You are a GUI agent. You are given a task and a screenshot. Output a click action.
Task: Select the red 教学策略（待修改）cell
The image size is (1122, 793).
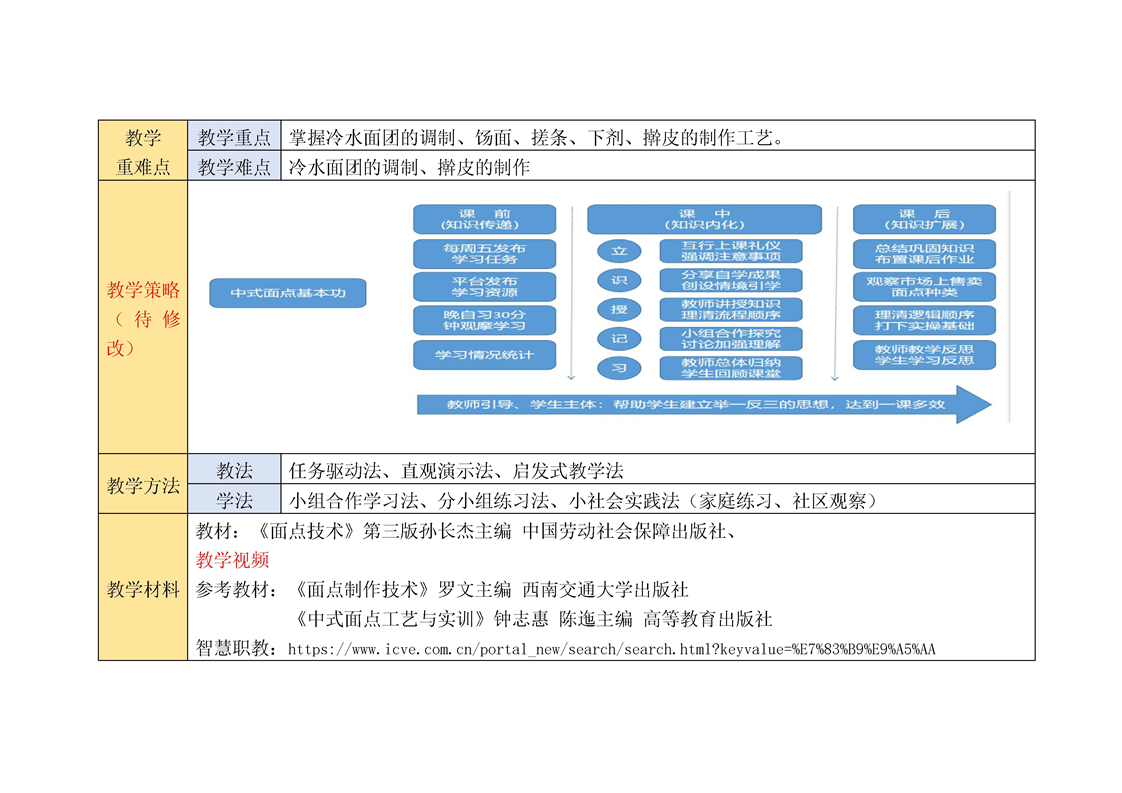[143, 318]
